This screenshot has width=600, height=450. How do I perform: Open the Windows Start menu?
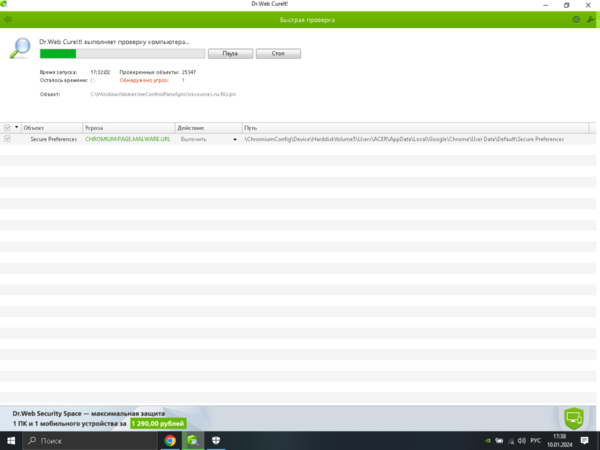pyautogui.click(x=11, y=441)
